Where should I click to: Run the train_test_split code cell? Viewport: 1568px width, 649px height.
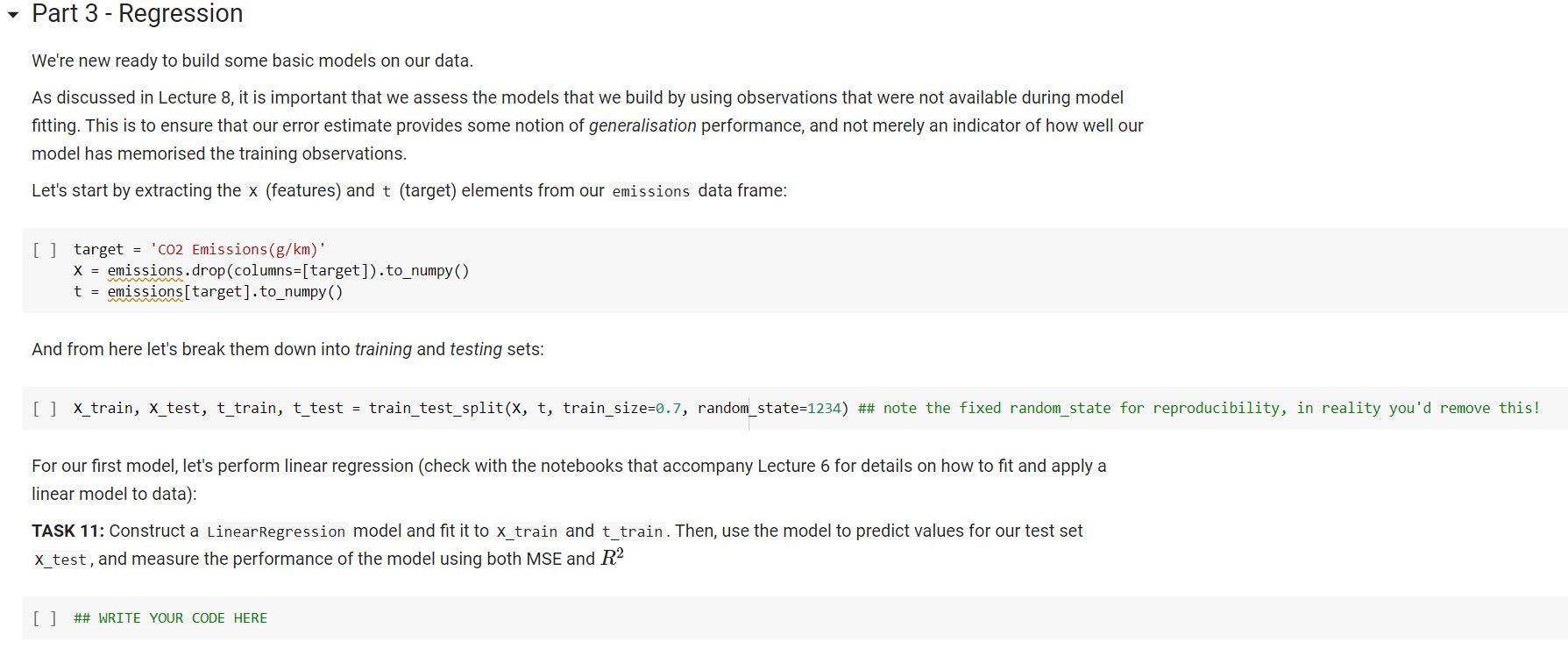click(45, 409)
